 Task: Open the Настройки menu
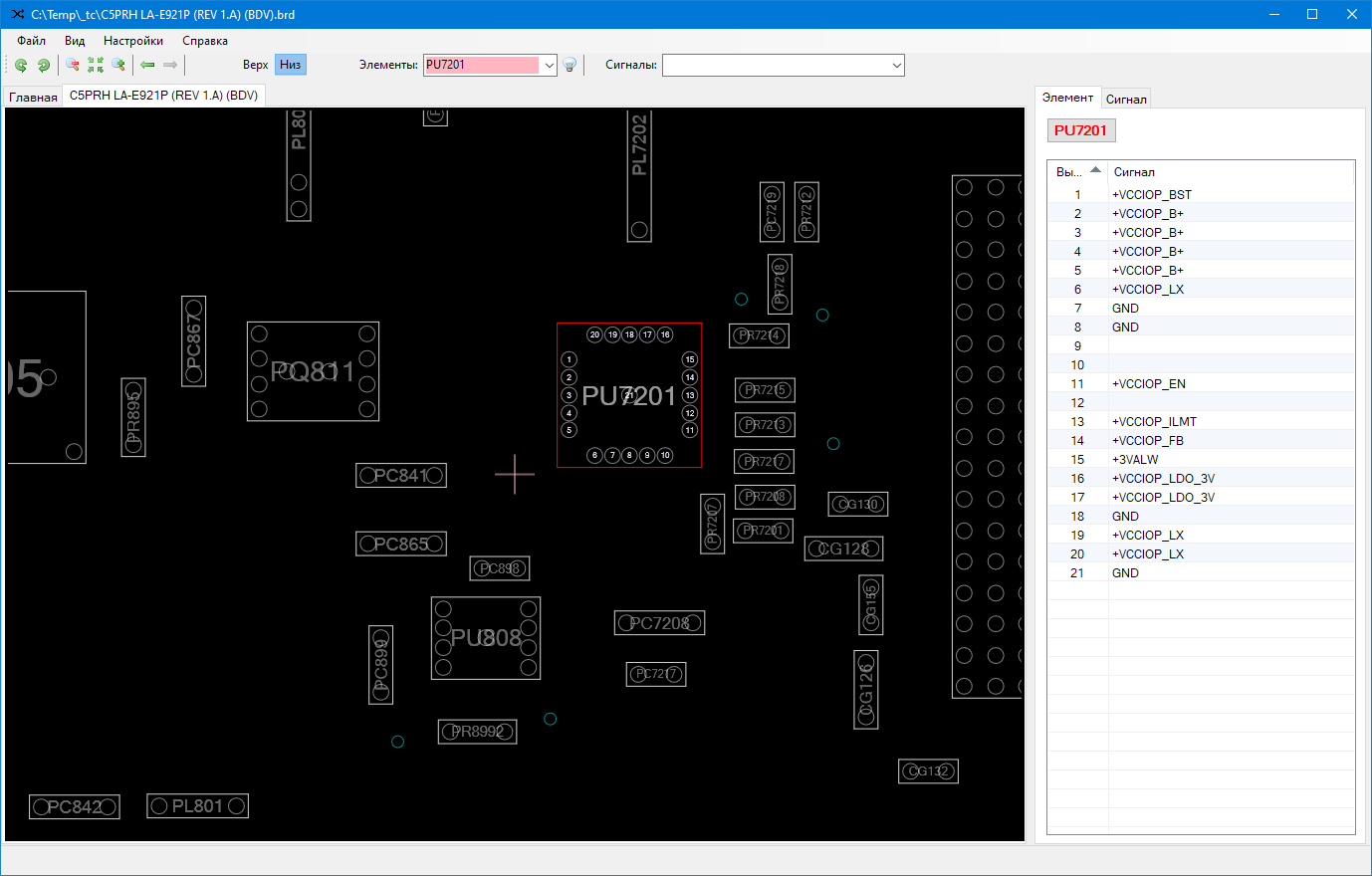click(x=132, y=41)
